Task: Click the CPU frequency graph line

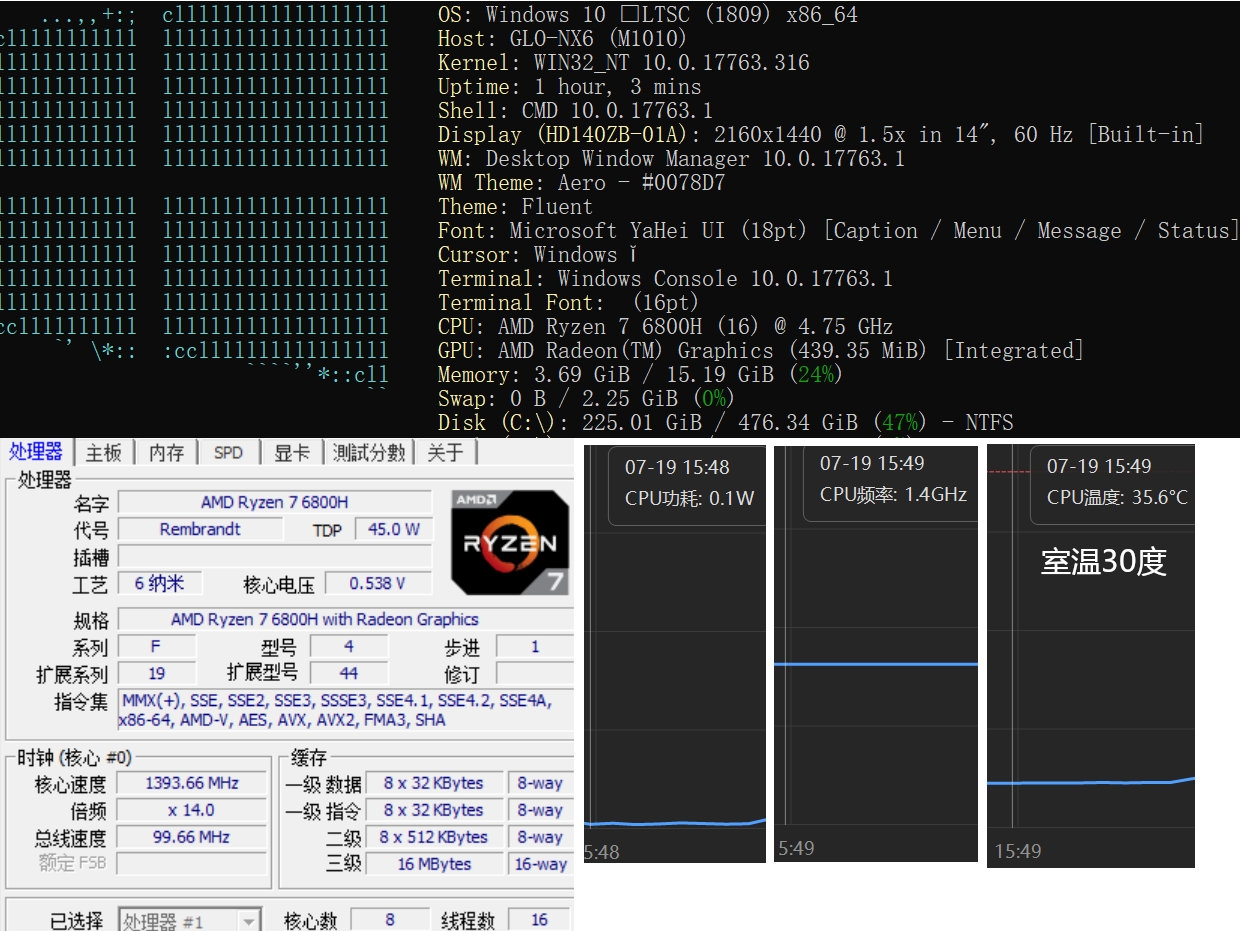Action: (876, 664)
